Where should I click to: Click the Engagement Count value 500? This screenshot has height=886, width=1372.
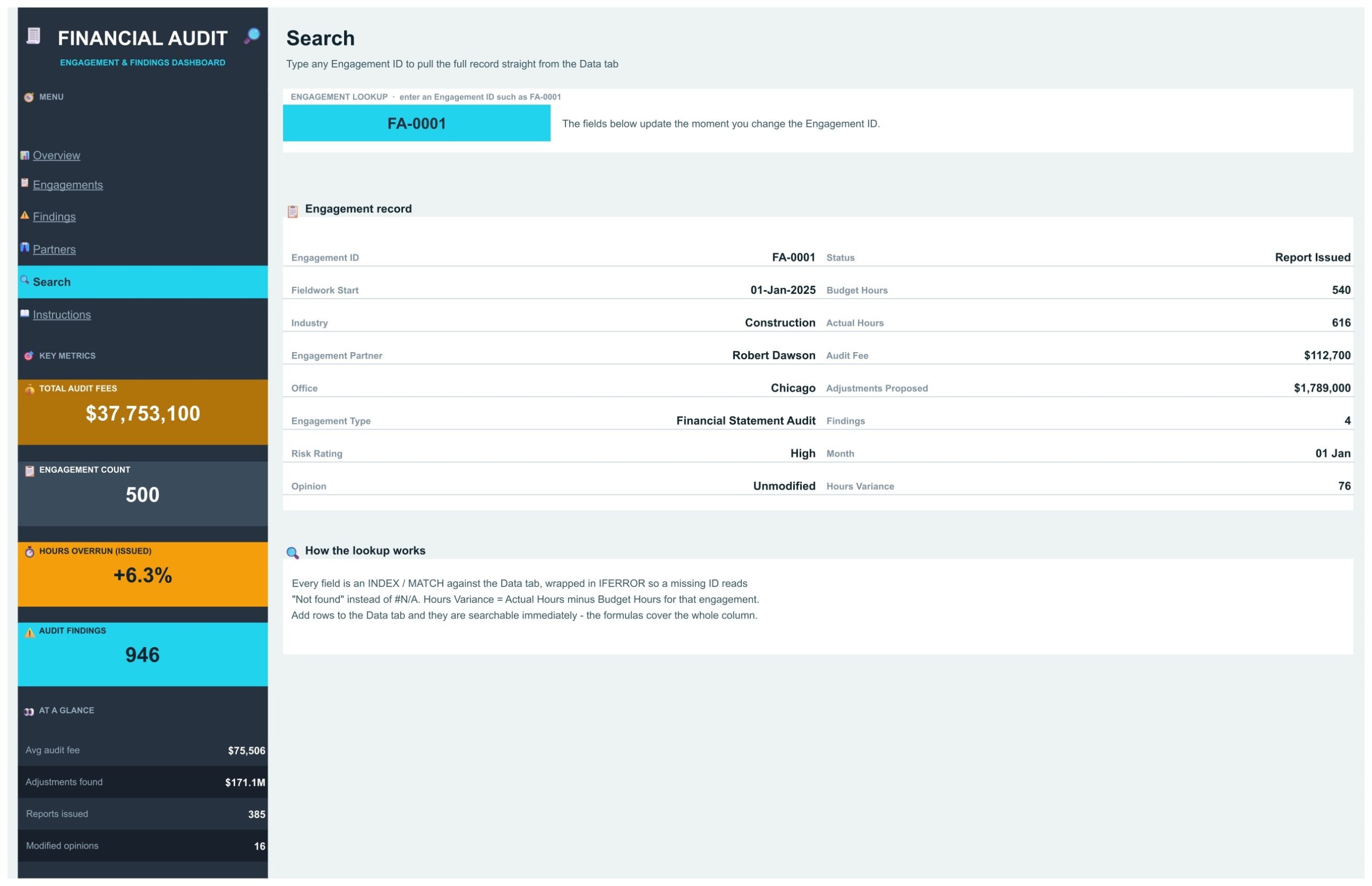[143, 495]
